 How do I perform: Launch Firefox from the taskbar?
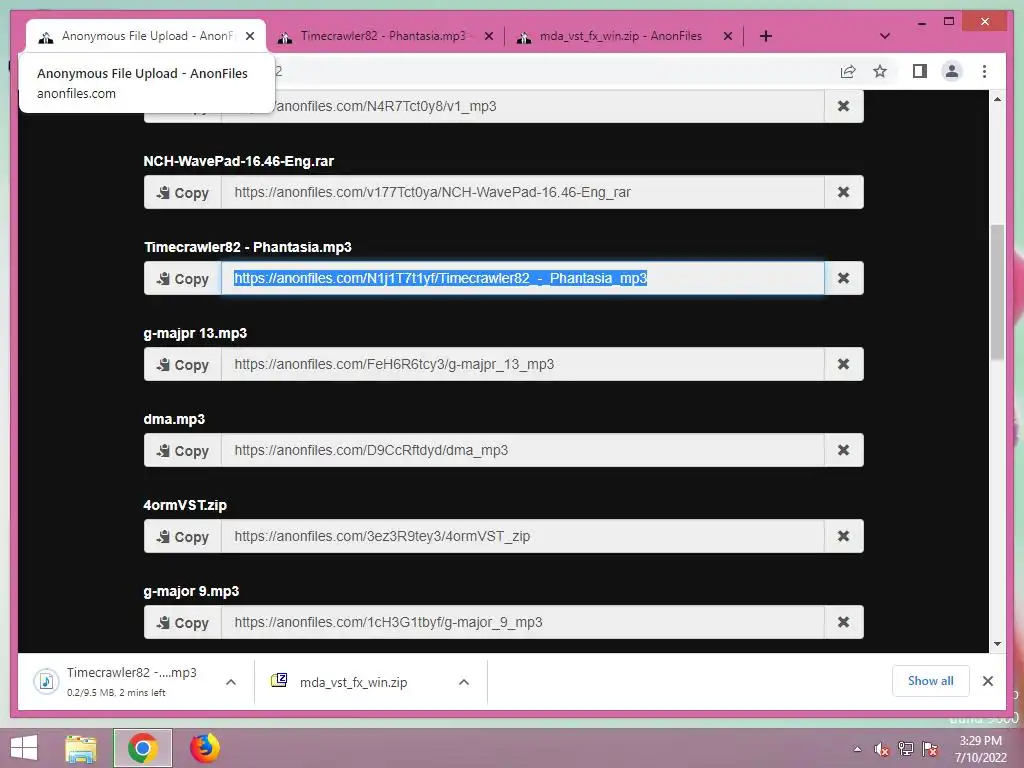[204, 748]
